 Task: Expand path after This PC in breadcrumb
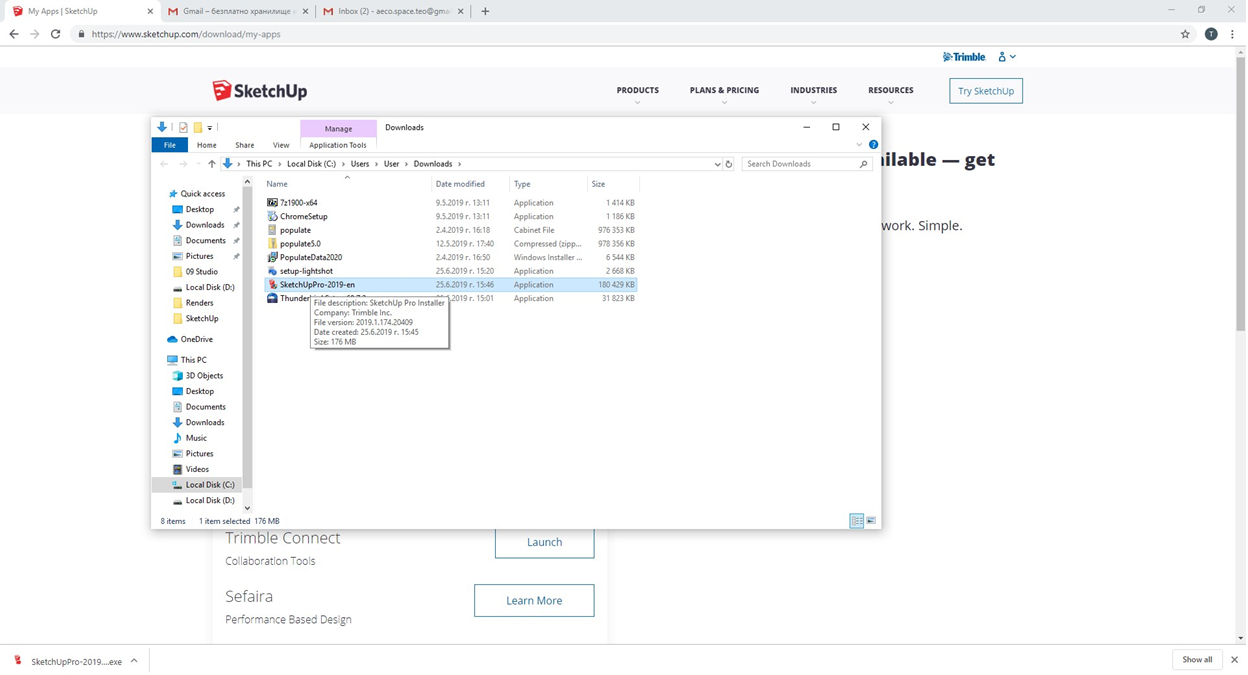click(279, 164)
